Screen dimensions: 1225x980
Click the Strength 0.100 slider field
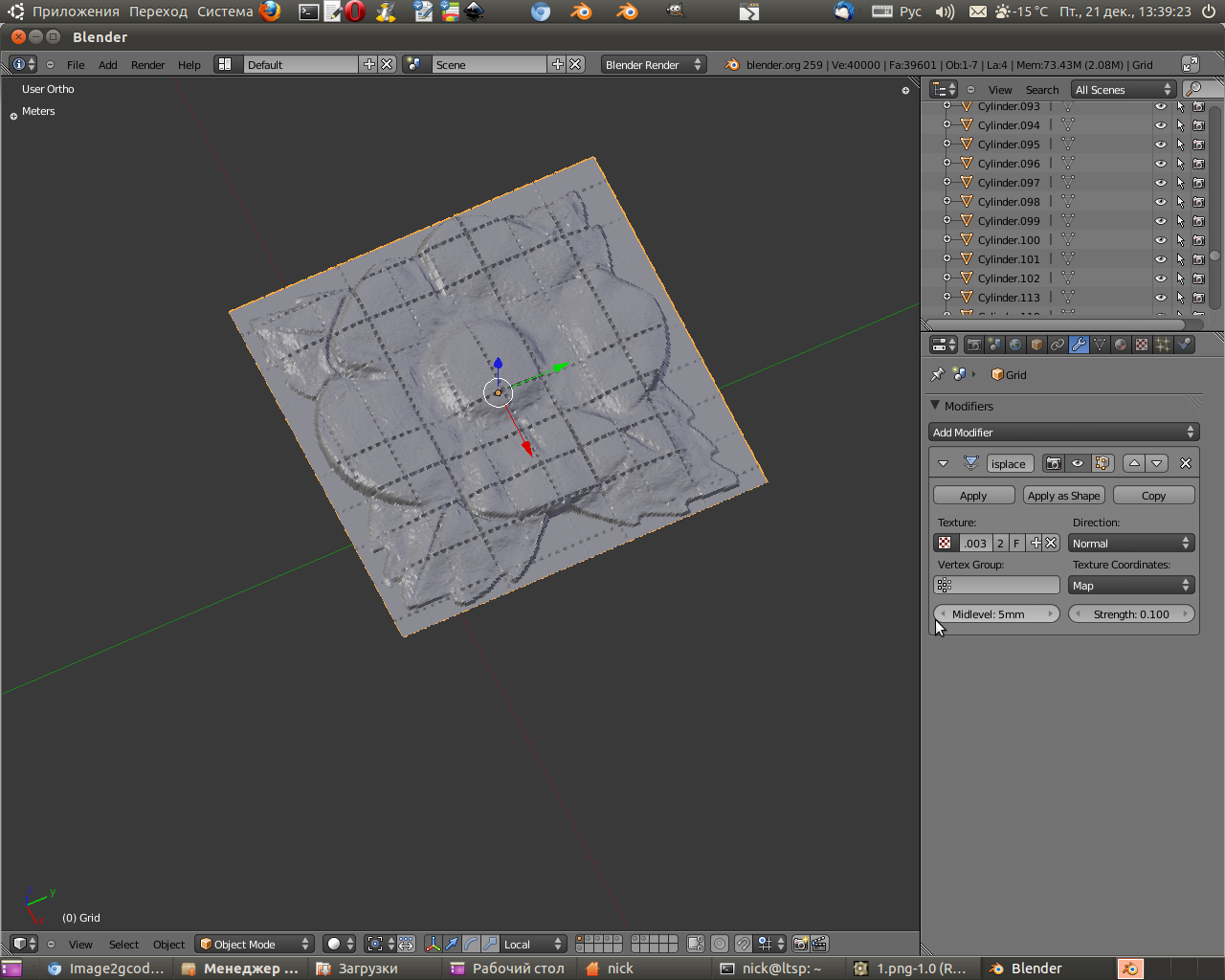point(1131,614)
